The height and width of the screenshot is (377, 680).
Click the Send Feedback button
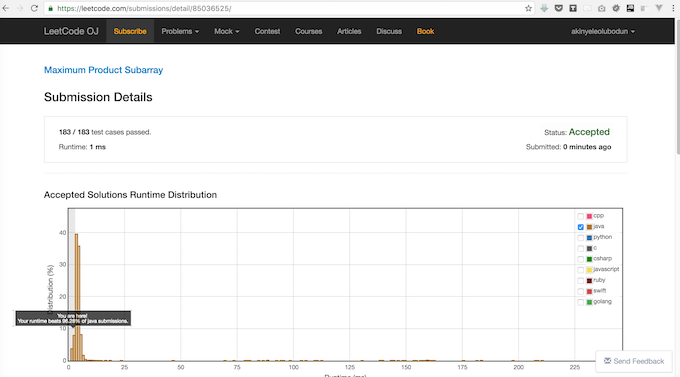click(634, 361)
